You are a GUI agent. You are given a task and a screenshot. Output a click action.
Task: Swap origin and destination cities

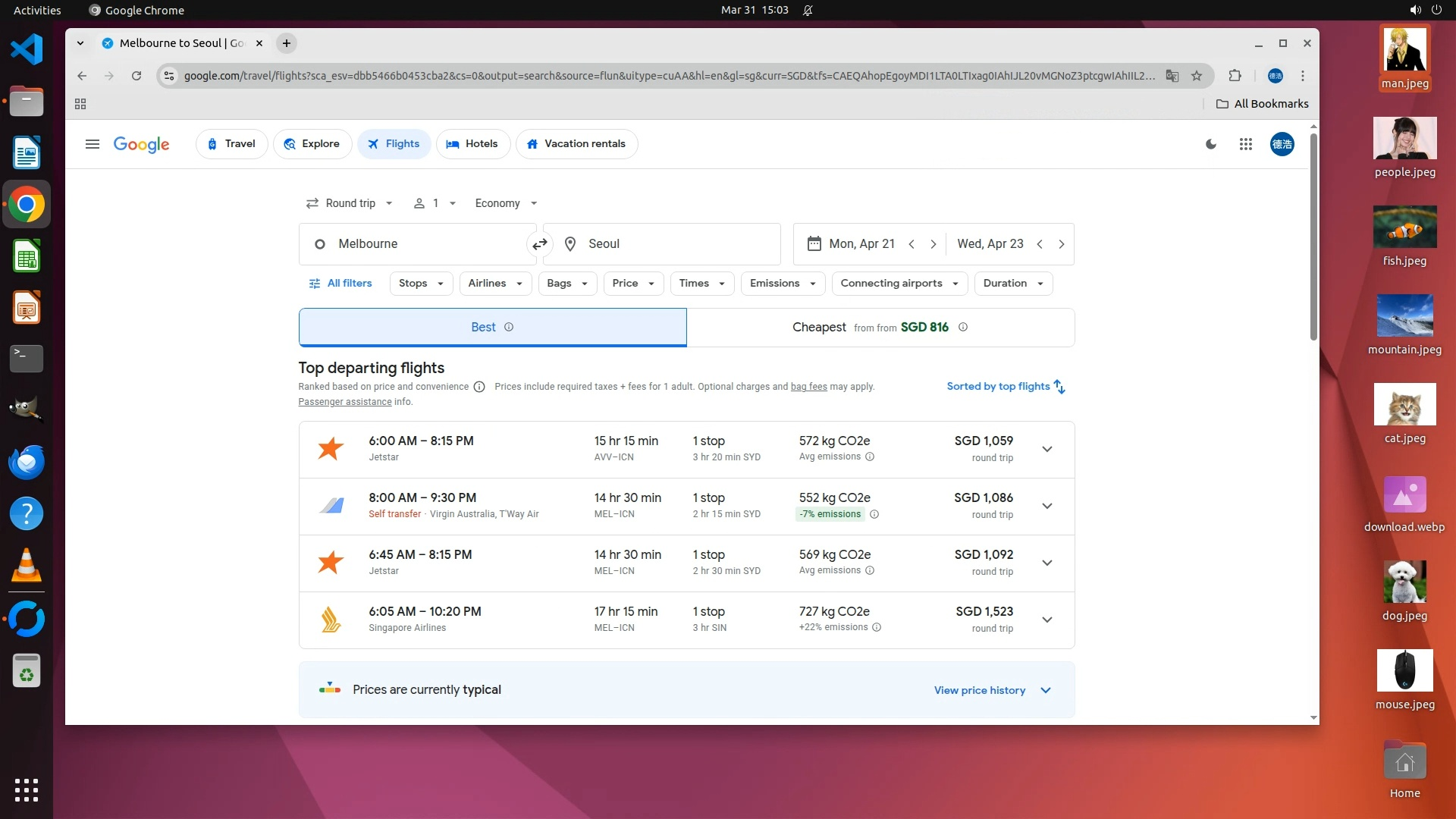click(x=539, y=244)
